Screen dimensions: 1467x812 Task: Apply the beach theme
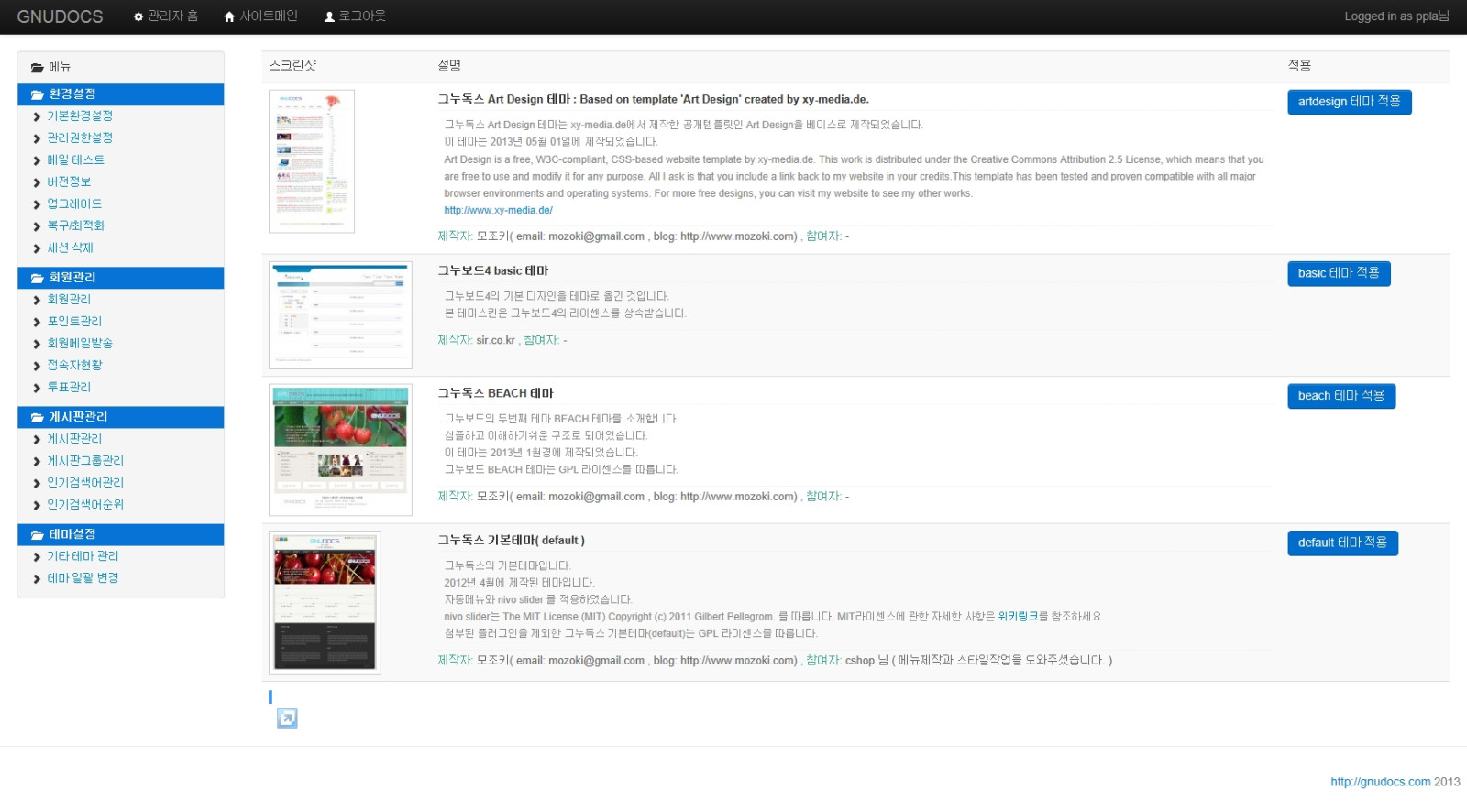coord(1340,396)
